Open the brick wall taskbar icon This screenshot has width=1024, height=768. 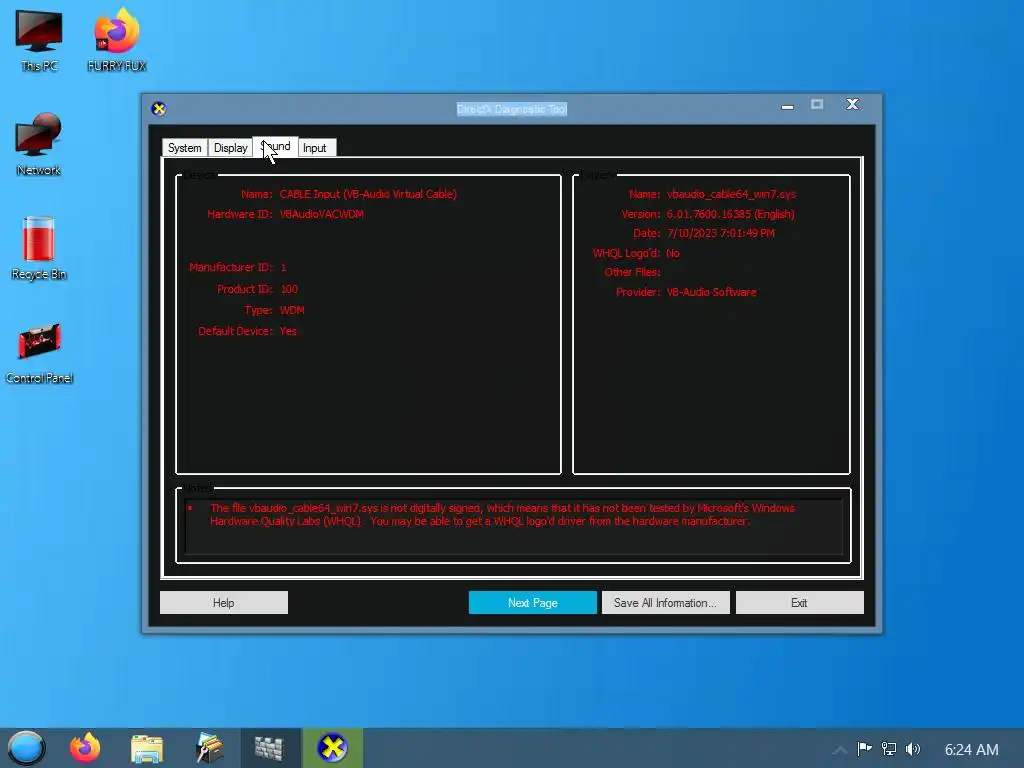270,748
